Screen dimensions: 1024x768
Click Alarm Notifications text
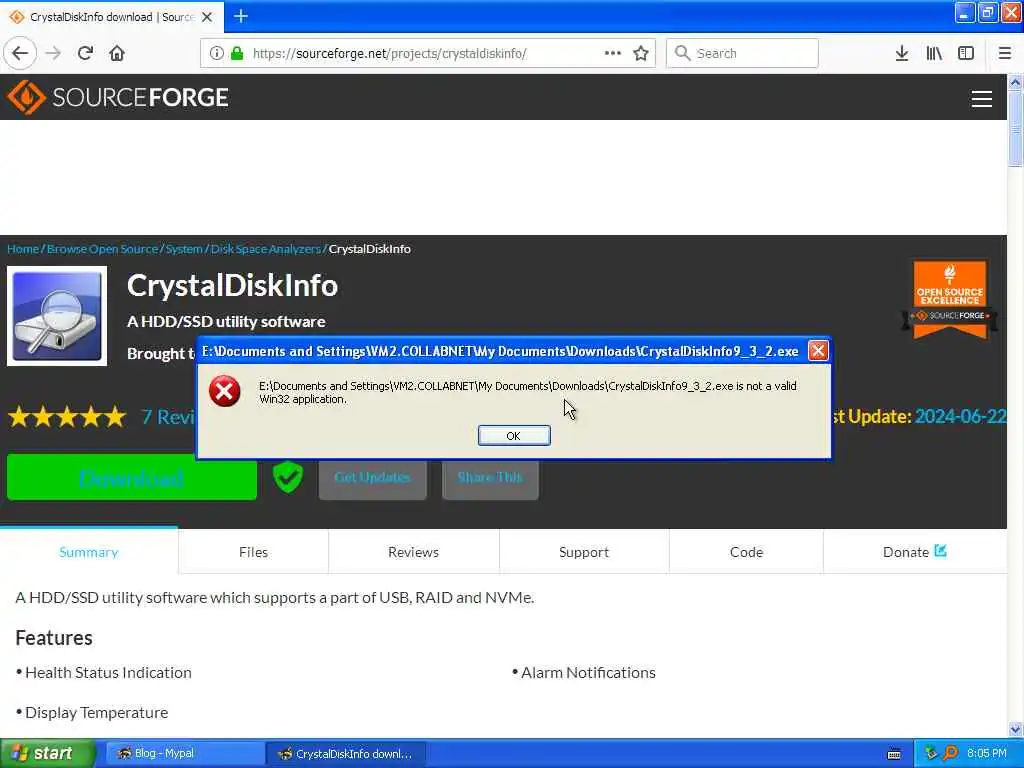coord(588,673)
